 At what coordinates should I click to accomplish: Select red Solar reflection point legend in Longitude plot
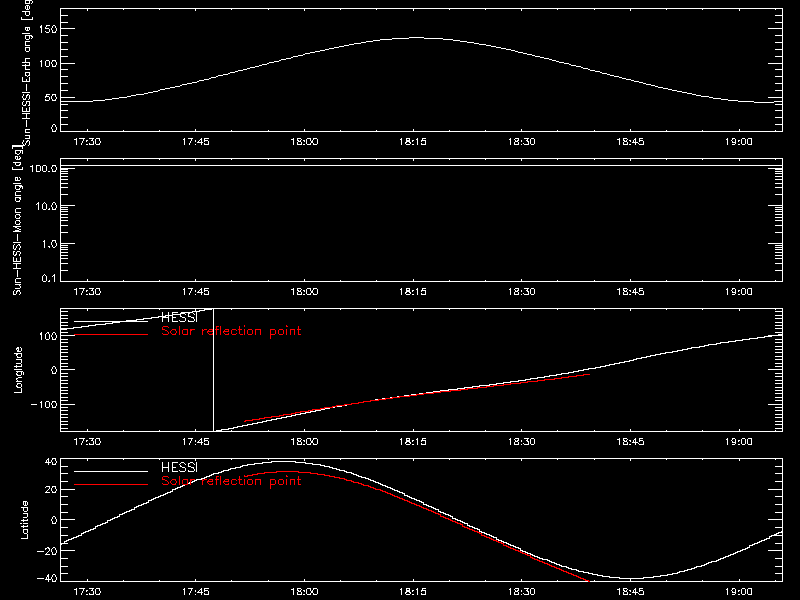[x=231, y=331]
